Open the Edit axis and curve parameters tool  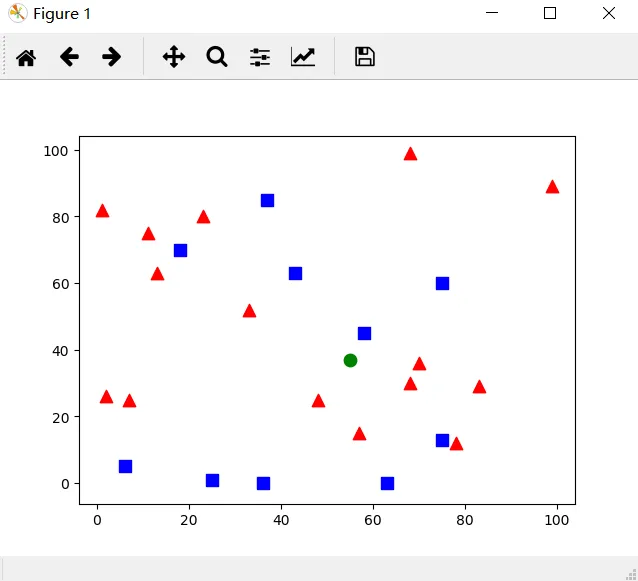coord(303,57)
